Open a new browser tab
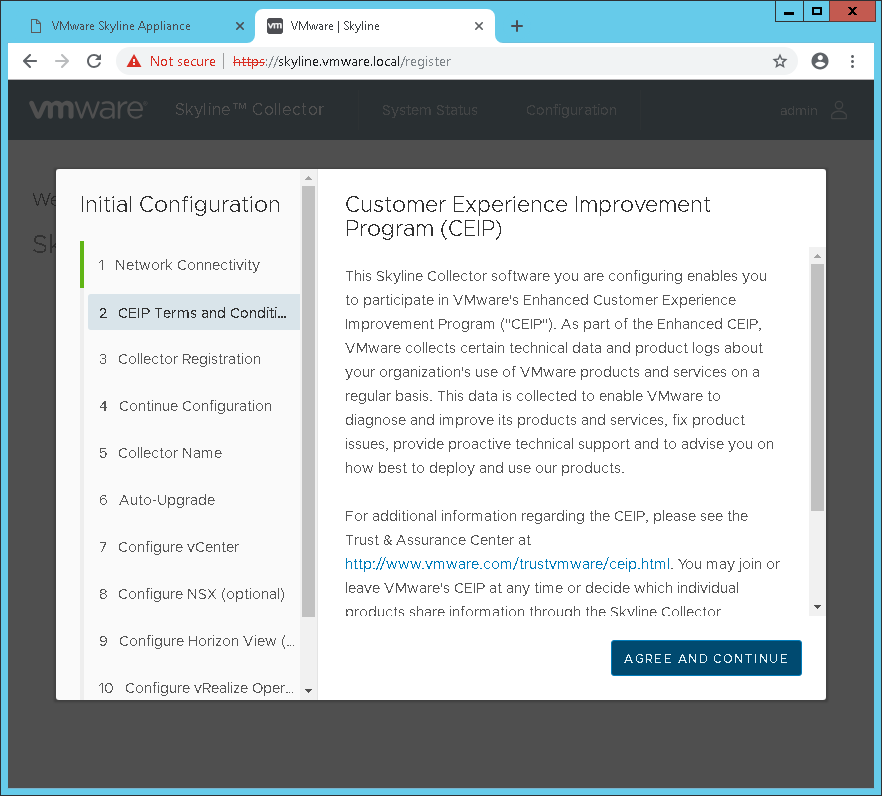This screenshot has height=796, width=882. [517, 26]
